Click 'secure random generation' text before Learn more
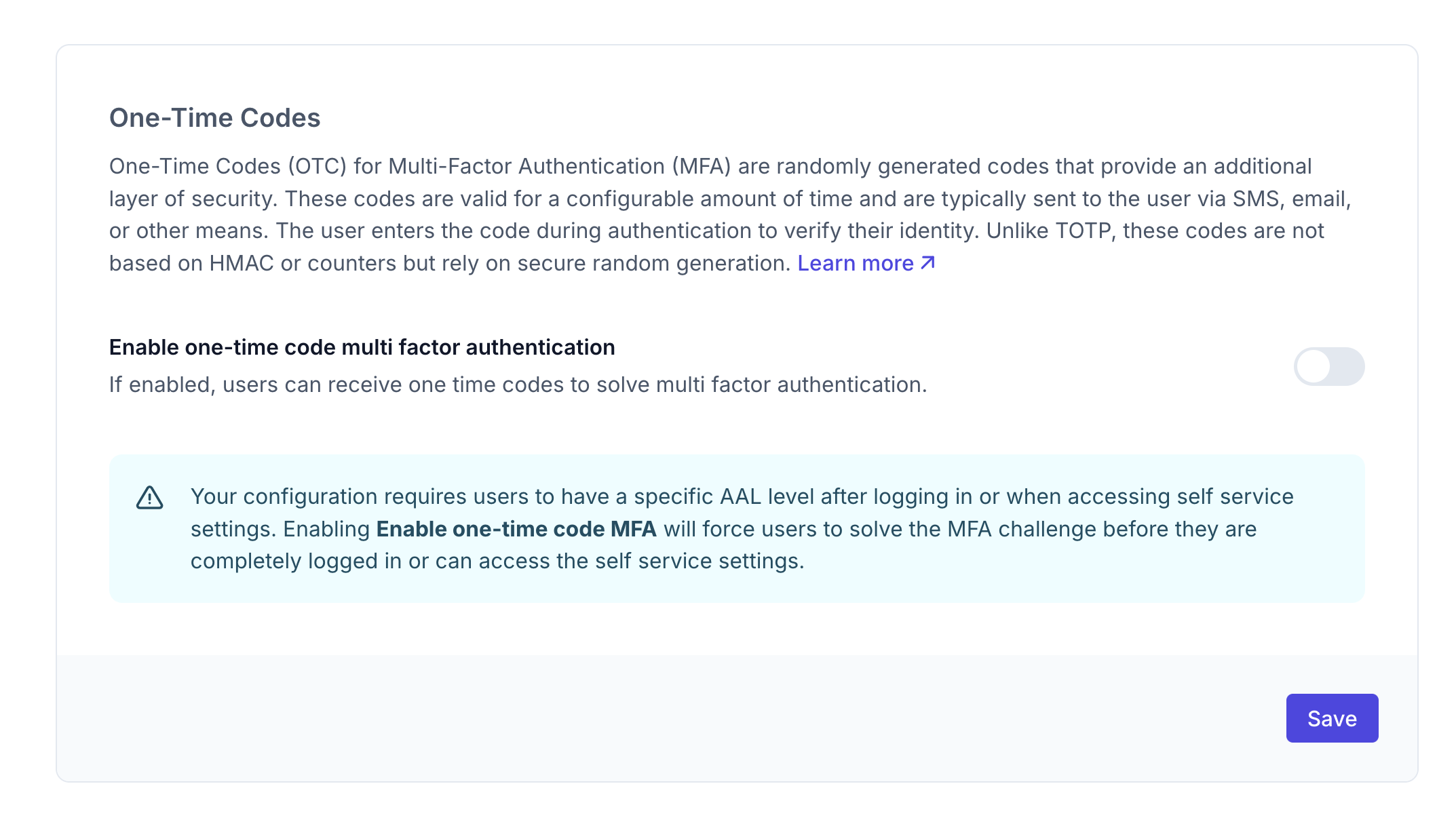This screenshot has height=826, width=1456. [653, 263]
